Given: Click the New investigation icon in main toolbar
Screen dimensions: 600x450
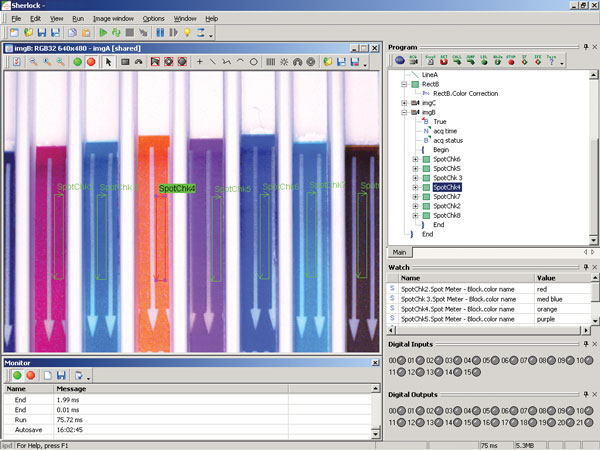Looking at the screenshot, I should [14, 33].
